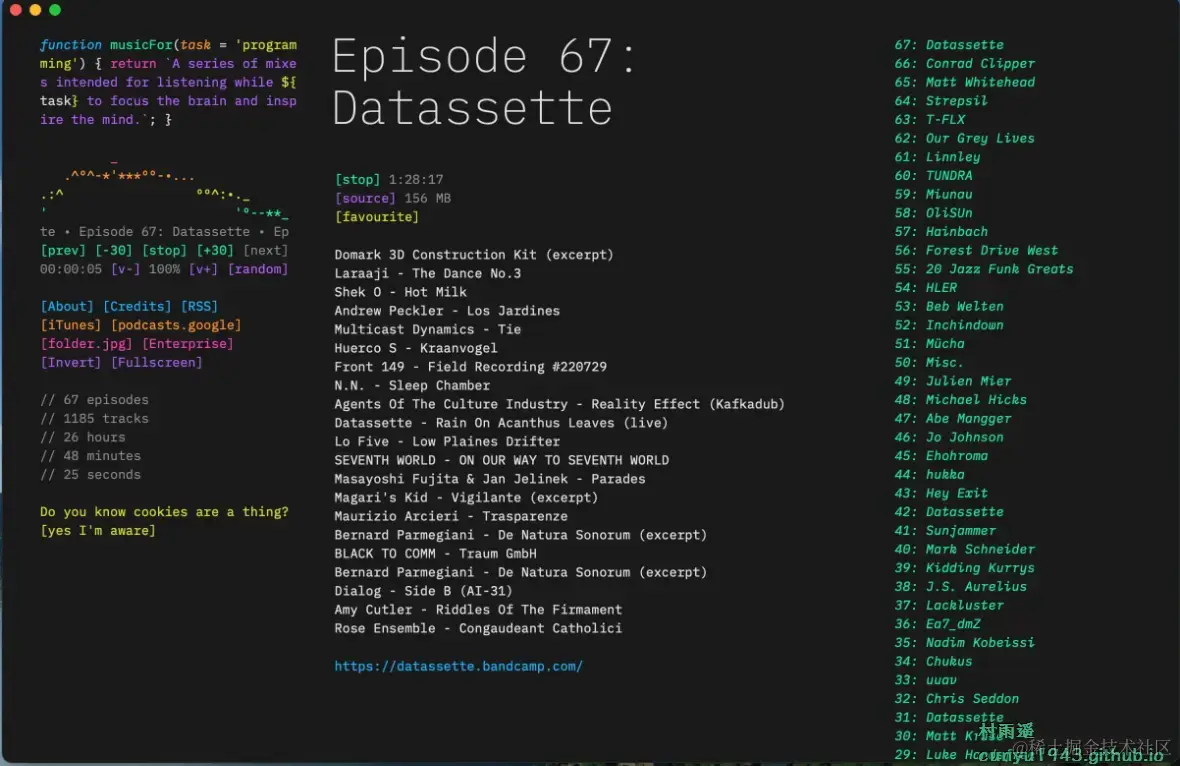Select episode 54: HLER
This screenshot has width=1180, height=766.
[926, 287]
